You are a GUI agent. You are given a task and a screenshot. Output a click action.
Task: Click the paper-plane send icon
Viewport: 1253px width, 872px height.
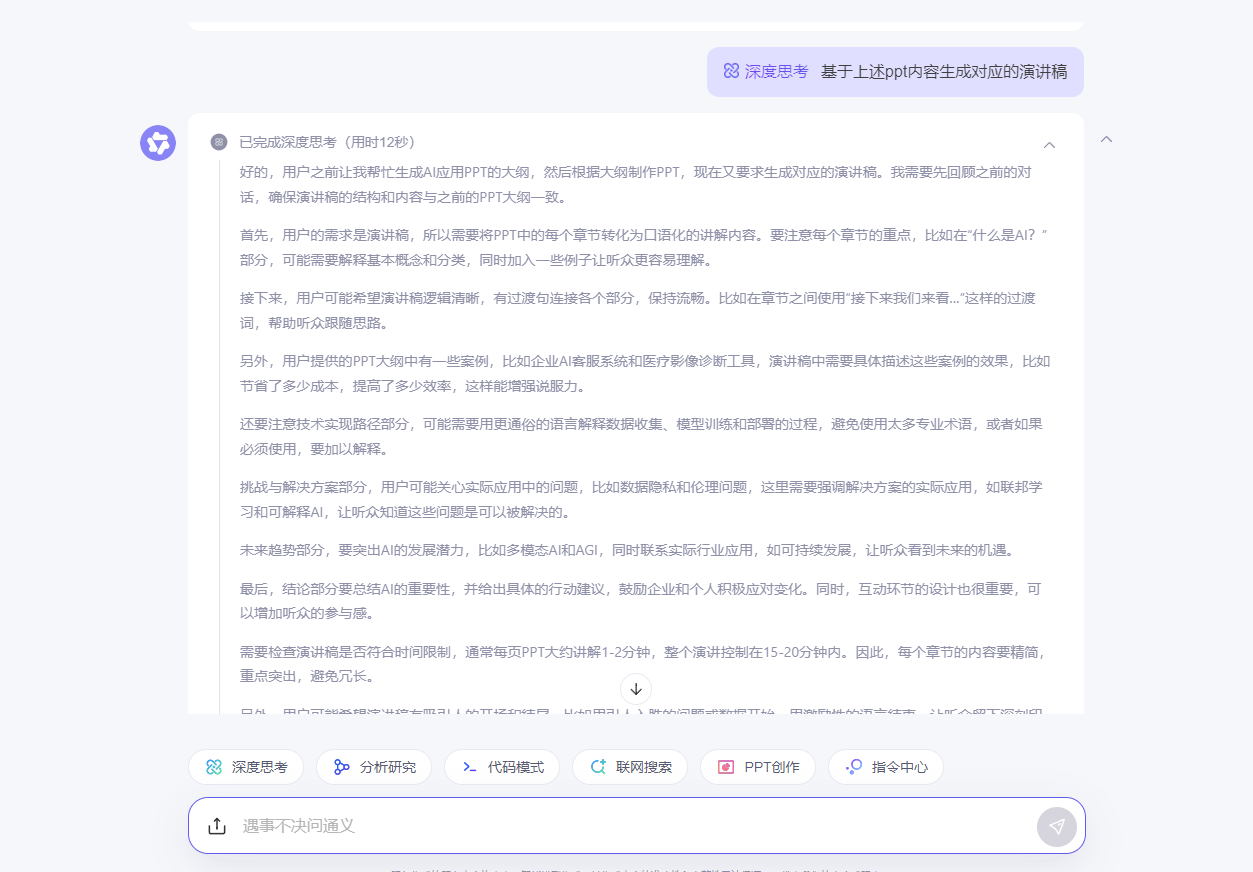click(1056, 826)
